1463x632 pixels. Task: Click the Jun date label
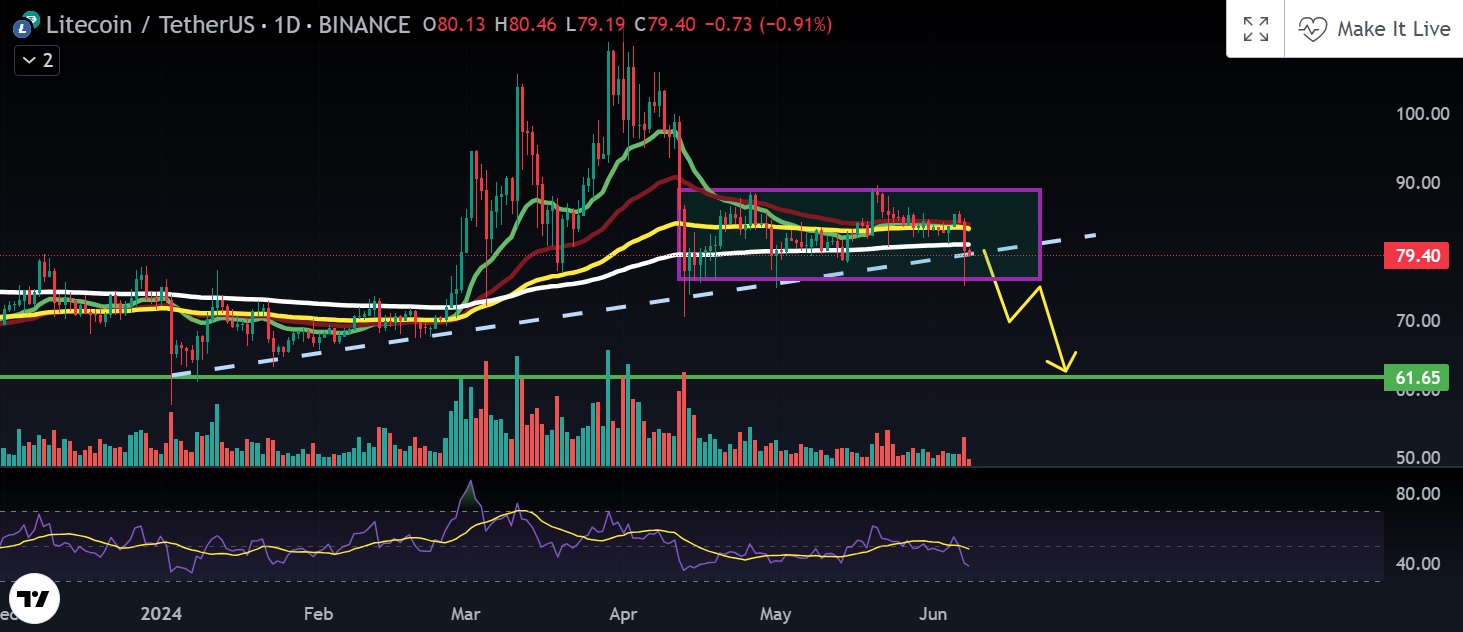coord(931,612)
